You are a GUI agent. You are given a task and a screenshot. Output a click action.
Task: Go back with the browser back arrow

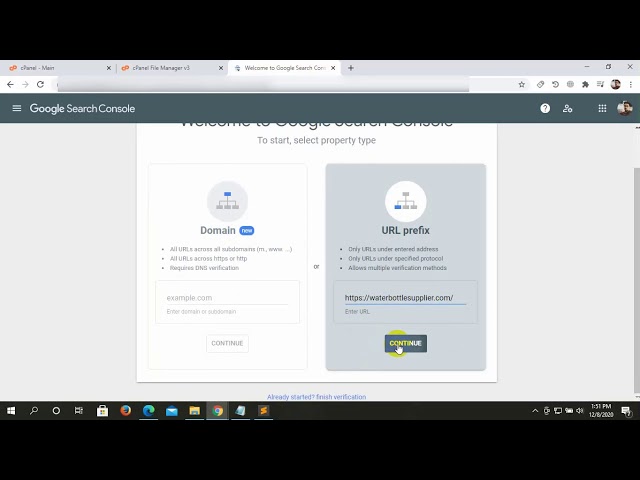10,84
